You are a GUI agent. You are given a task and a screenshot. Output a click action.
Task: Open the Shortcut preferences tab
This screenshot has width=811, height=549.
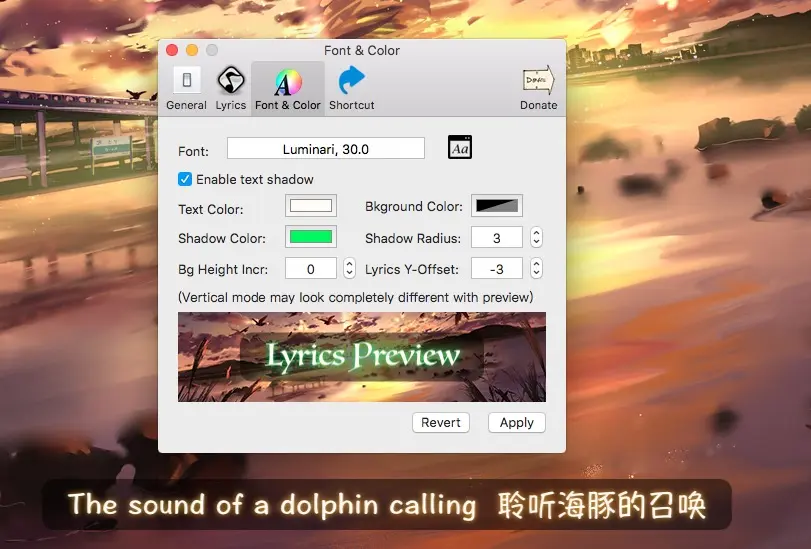[352, 88]
